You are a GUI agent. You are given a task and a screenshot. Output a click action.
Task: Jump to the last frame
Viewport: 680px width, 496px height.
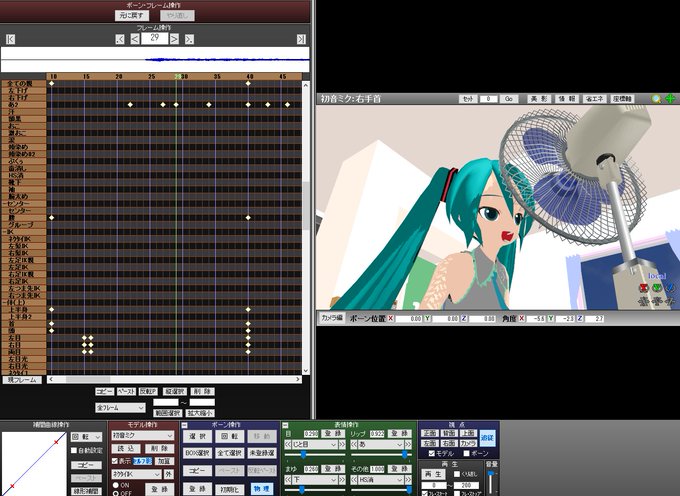pyautogui.click(x=301, y=39)
